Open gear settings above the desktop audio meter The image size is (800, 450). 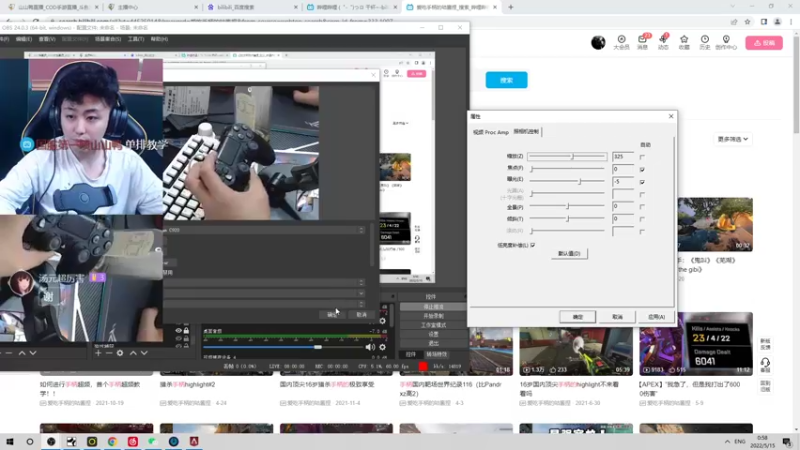point(383,321)
